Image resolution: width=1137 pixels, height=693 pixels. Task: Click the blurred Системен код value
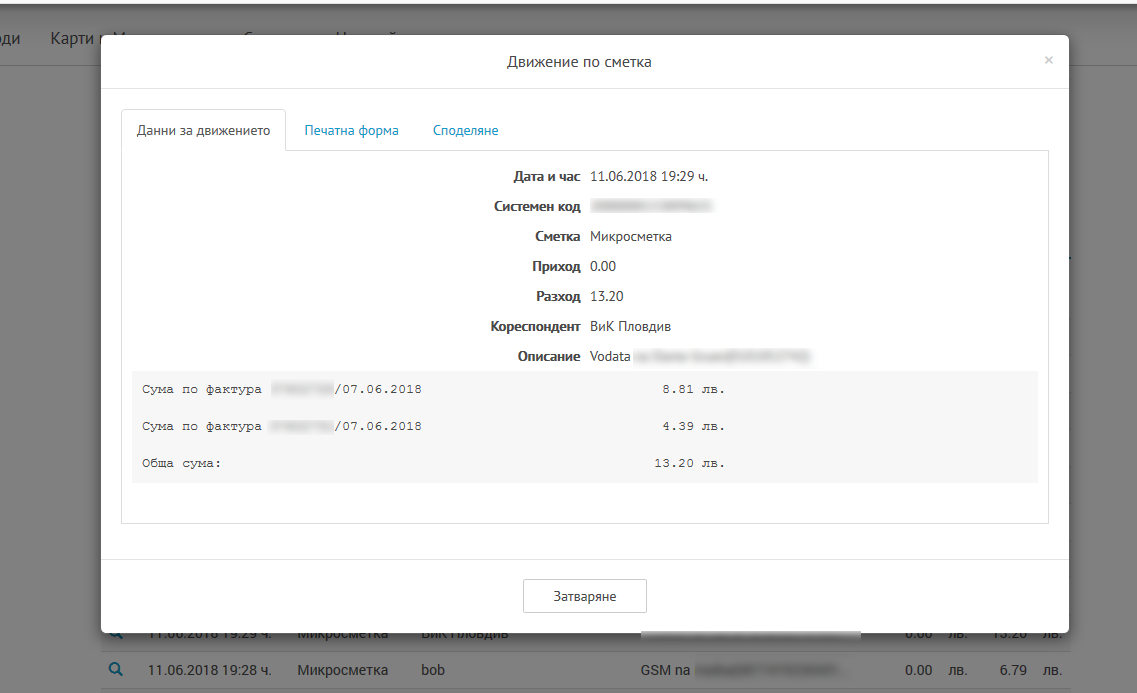650,206
